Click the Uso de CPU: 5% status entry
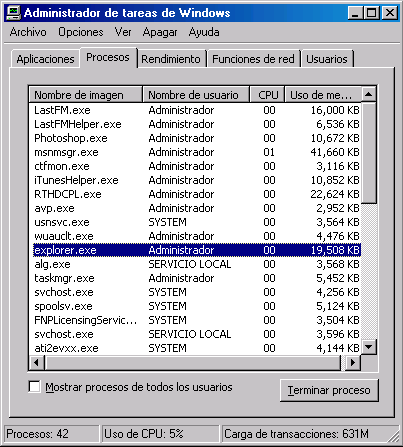 (x=160, y=434)
